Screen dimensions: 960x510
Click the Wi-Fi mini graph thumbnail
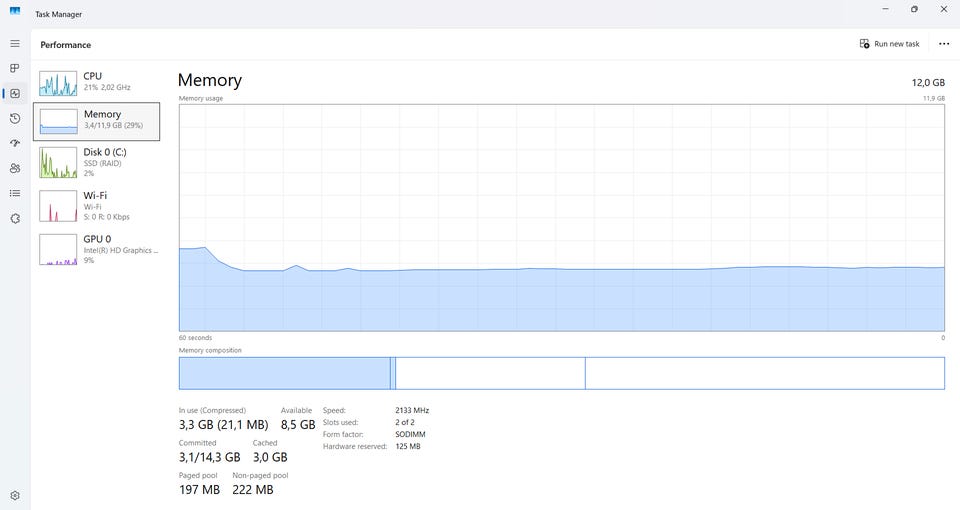(x=58, y=206)
